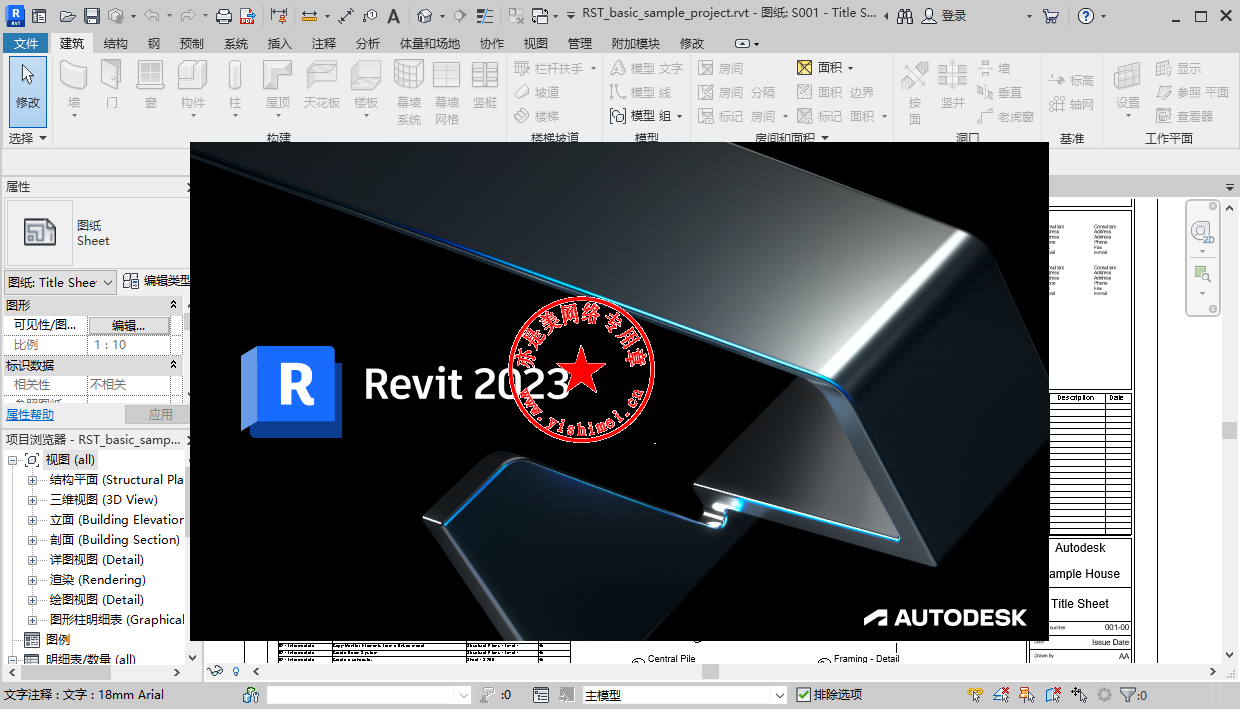Image resolution: width=1240 pixels, height=709 pixels.
Task: Select the 门 (Door) tool
Action: point(112,85)
